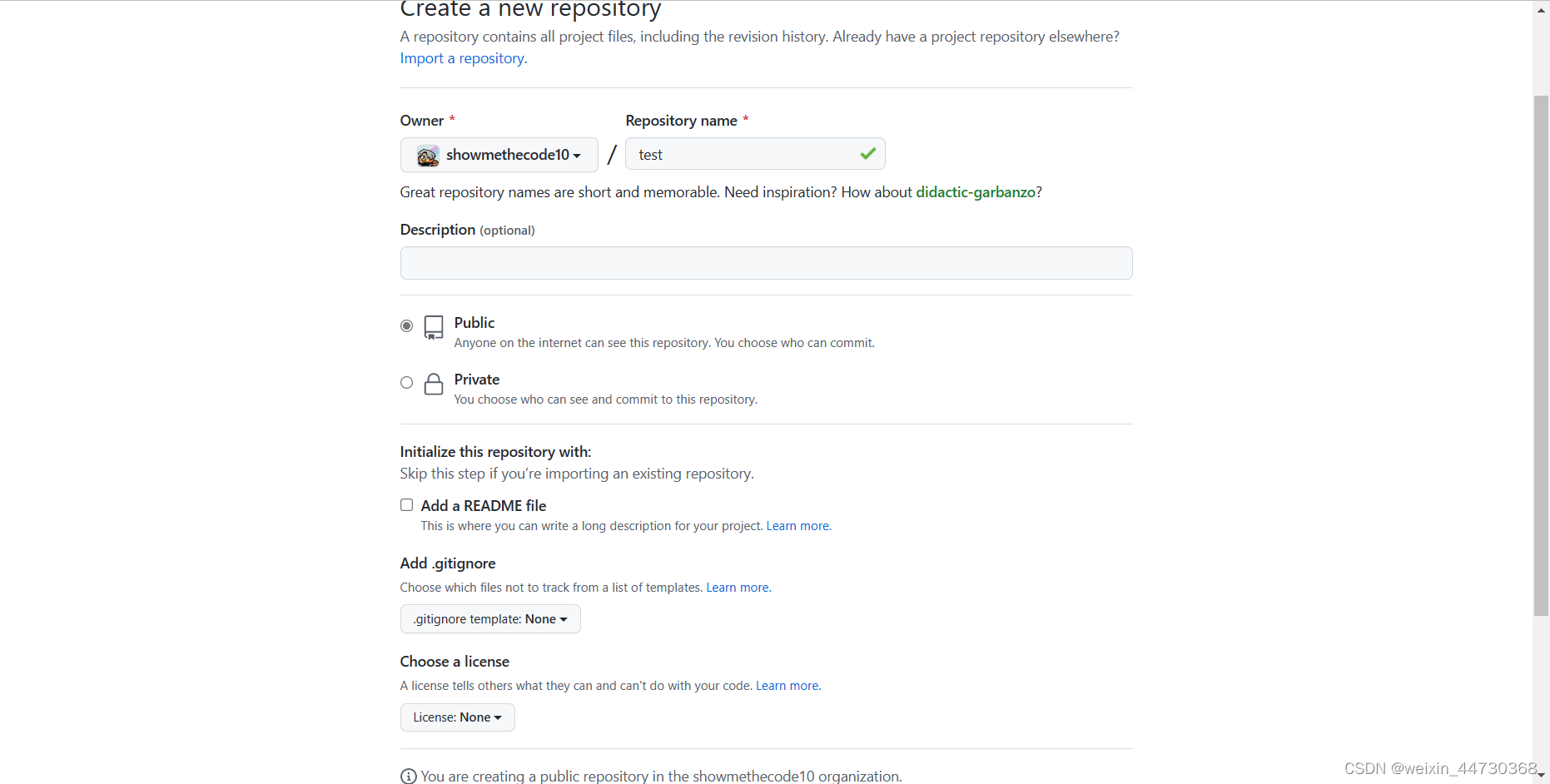Use suggested name didactic-garbanzo
This screenshot has height=784, width=1550.
pos(976,191)
